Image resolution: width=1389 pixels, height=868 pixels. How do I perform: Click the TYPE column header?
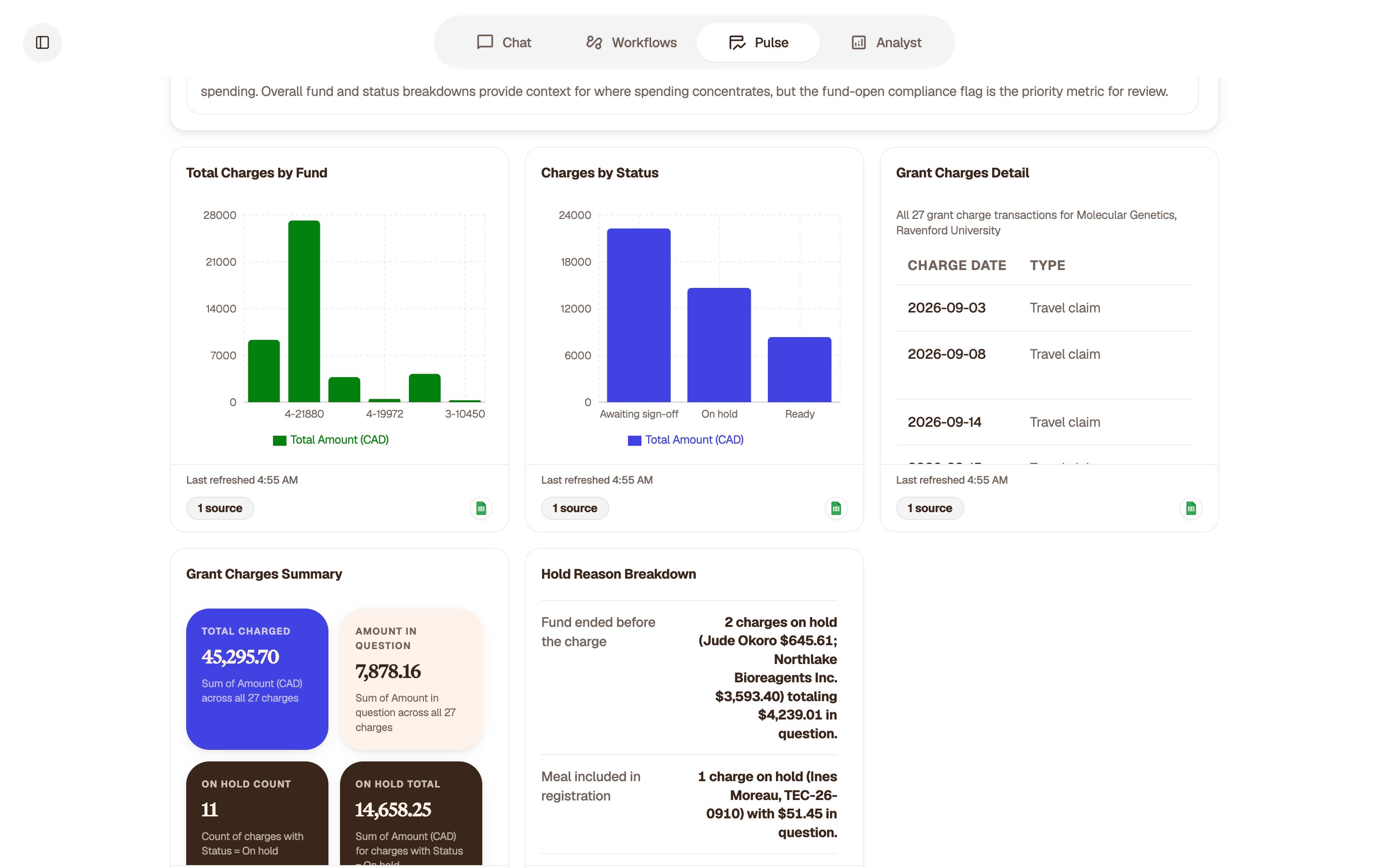[x=1048, y=265]
